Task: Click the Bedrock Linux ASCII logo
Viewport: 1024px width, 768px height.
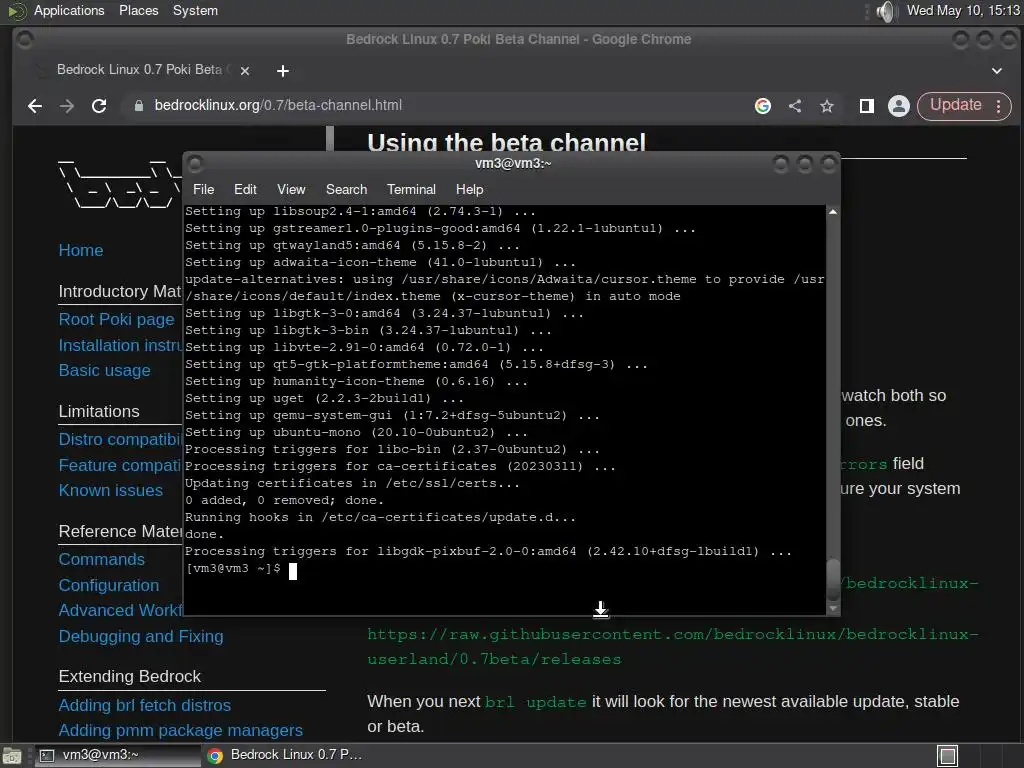Action: (120, 184)
